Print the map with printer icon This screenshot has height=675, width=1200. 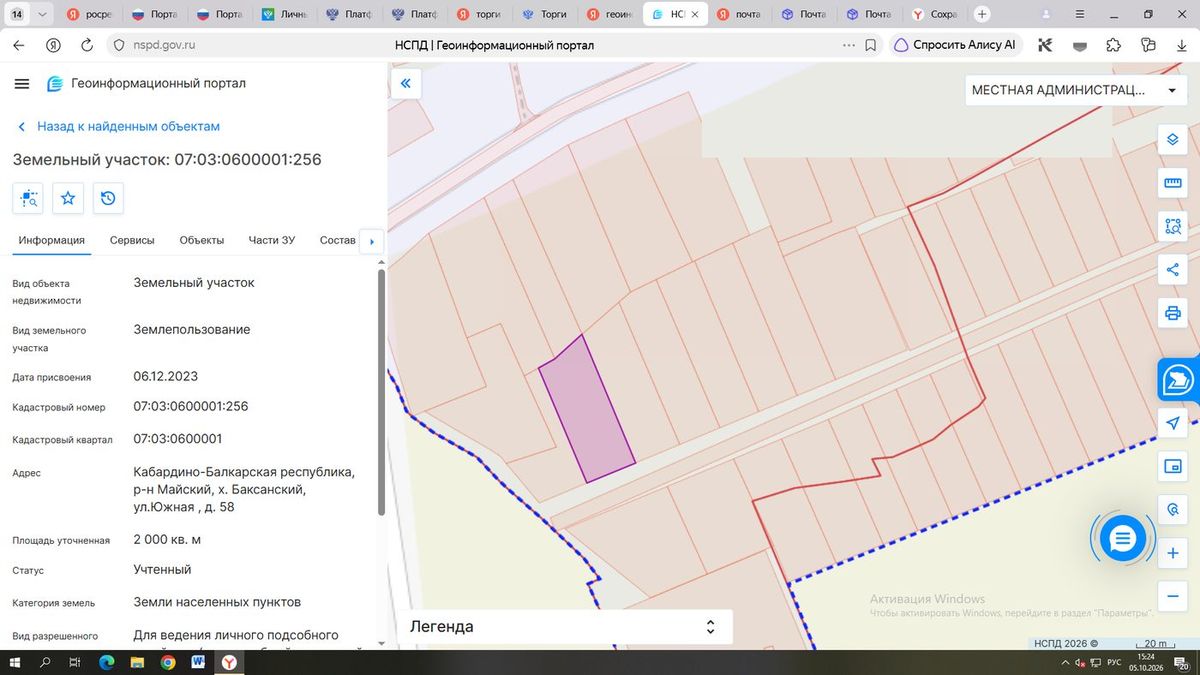tap(1173, 314)
